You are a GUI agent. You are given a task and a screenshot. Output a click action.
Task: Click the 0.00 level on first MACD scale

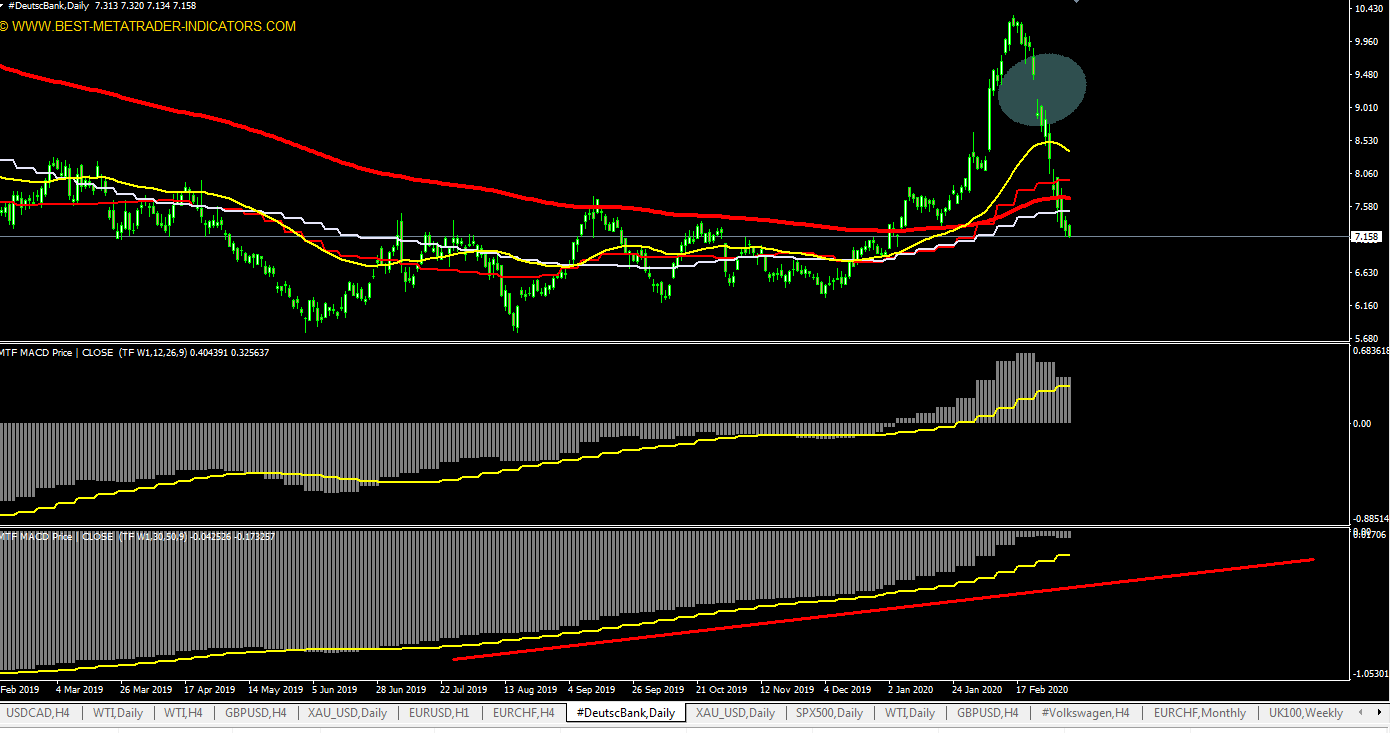pos(1362,423)
